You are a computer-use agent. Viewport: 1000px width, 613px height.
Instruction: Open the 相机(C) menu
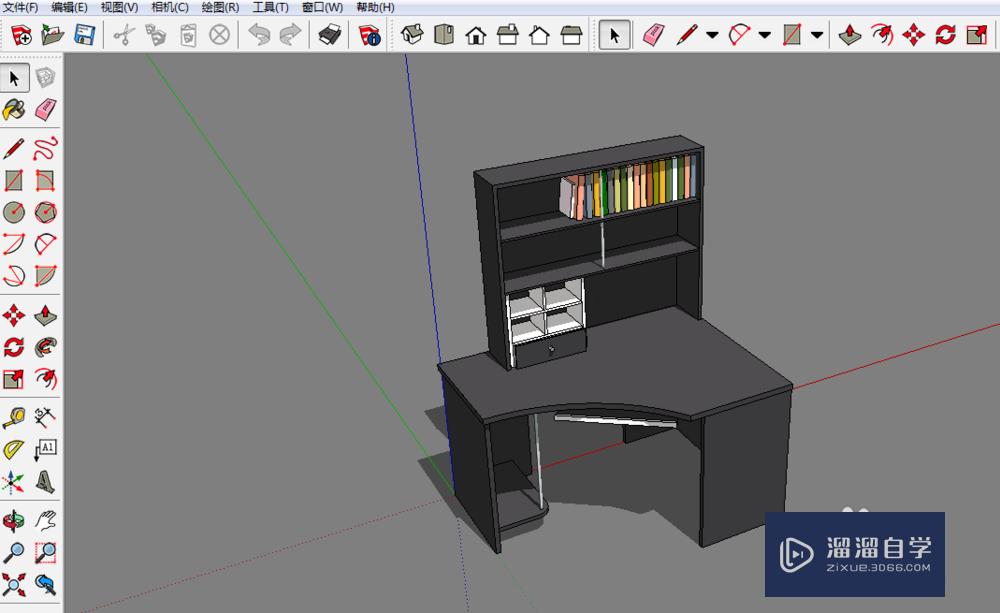[x=169, y=7]
